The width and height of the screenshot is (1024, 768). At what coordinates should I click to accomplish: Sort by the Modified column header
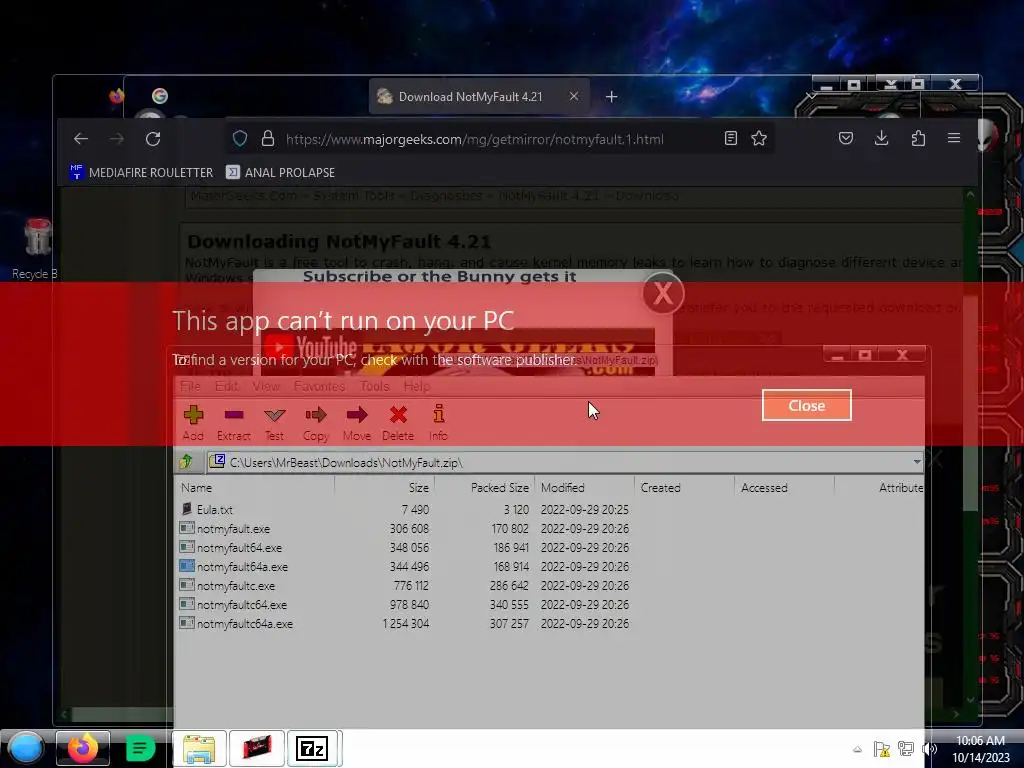tap(584, 487)
